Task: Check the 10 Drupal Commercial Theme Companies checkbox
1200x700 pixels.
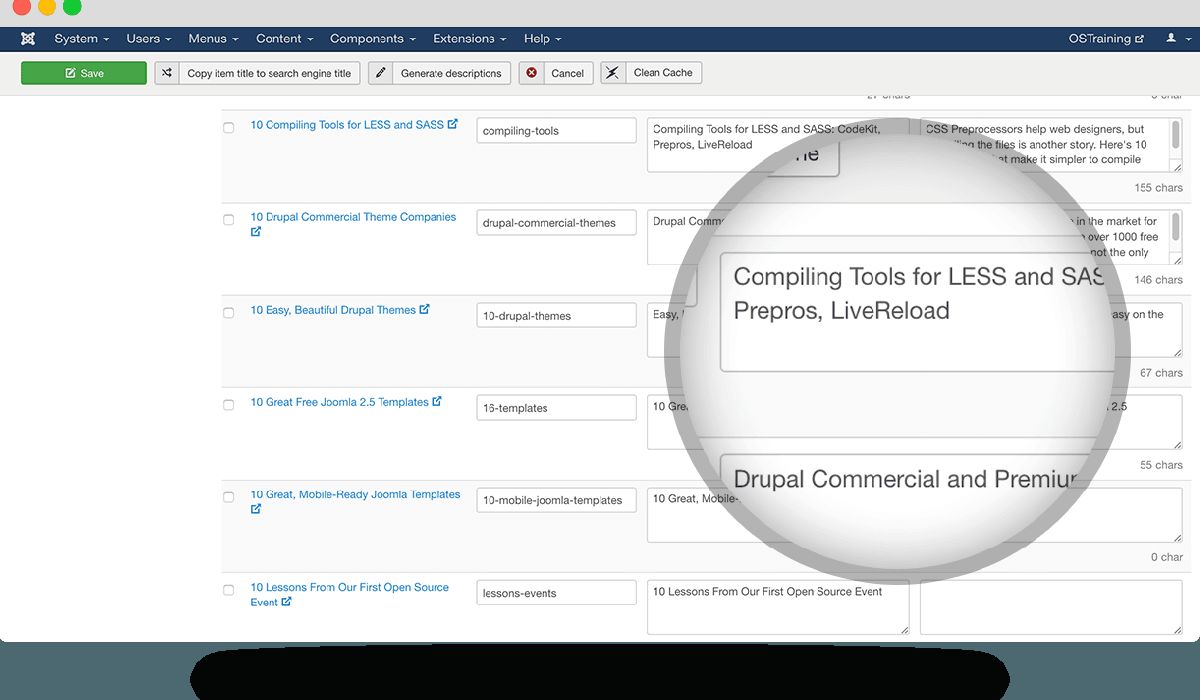Action: (229, 220)
